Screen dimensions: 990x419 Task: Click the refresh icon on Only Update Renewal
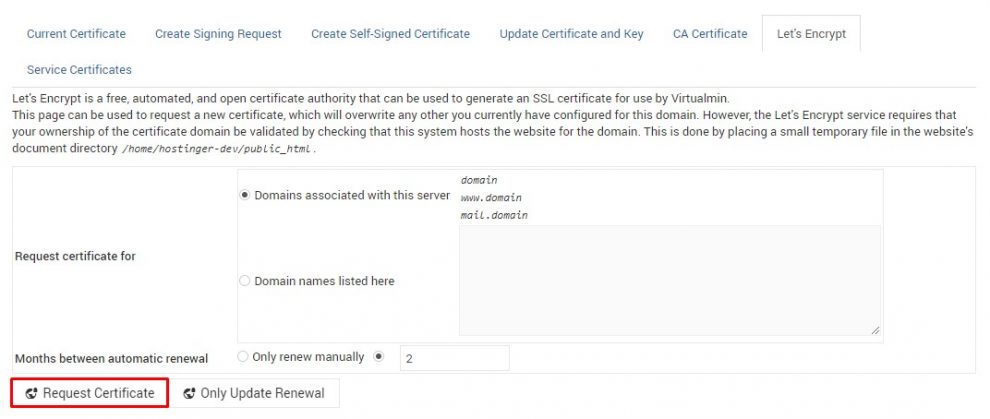tap(190, 393)
